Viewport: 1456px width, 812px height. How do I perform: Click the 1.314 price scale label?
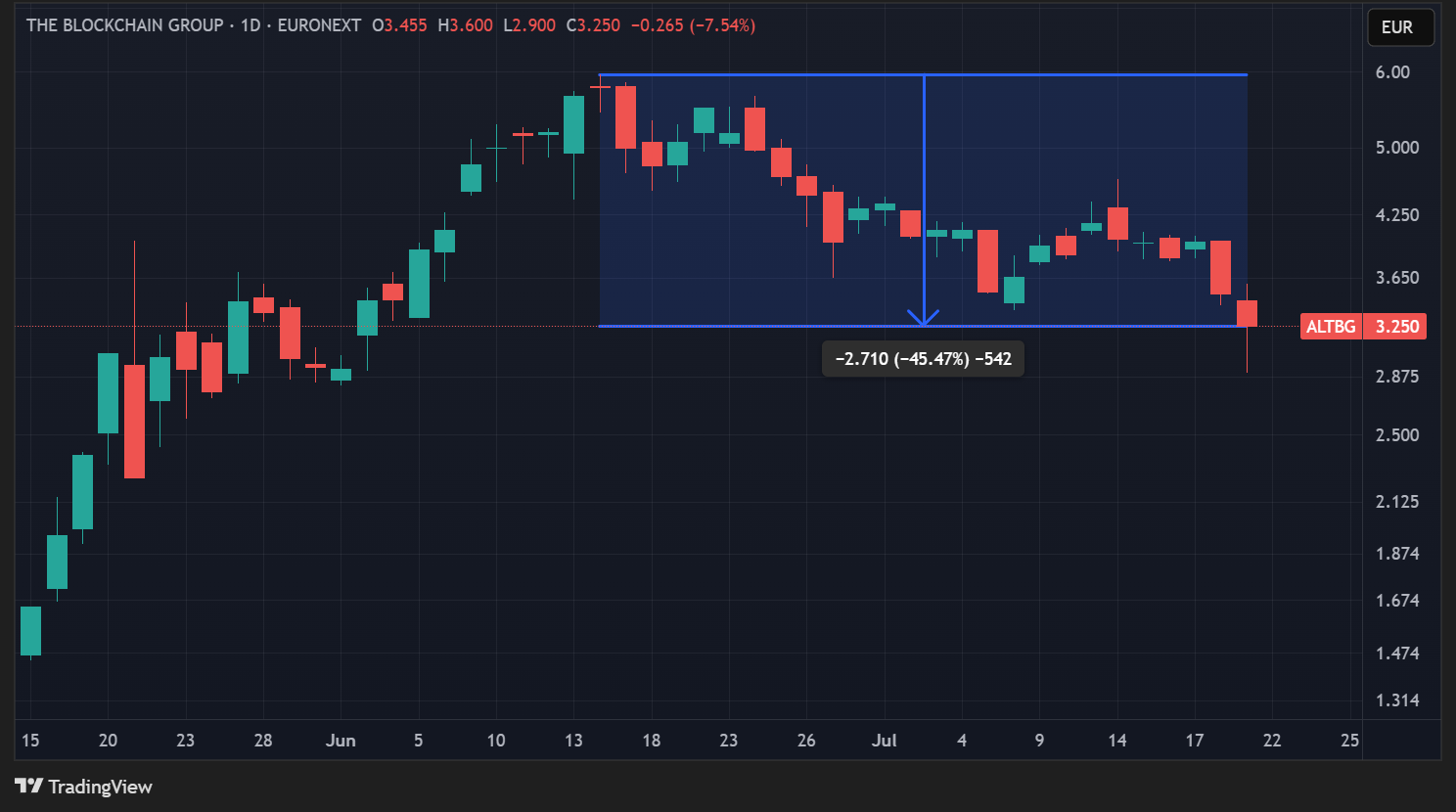tap(1396, 700)
